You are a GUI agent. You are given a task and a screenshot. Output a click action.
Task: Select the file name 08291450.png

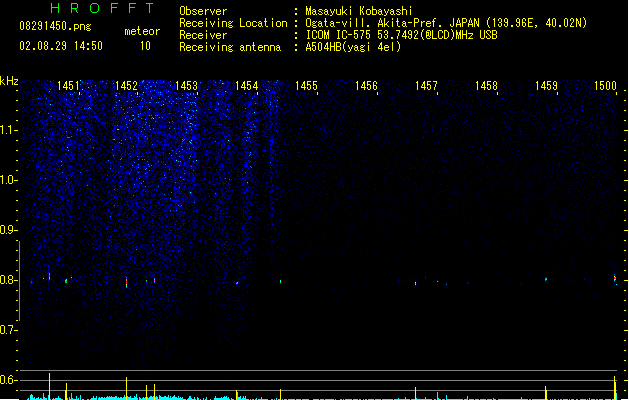pos(55,26)
